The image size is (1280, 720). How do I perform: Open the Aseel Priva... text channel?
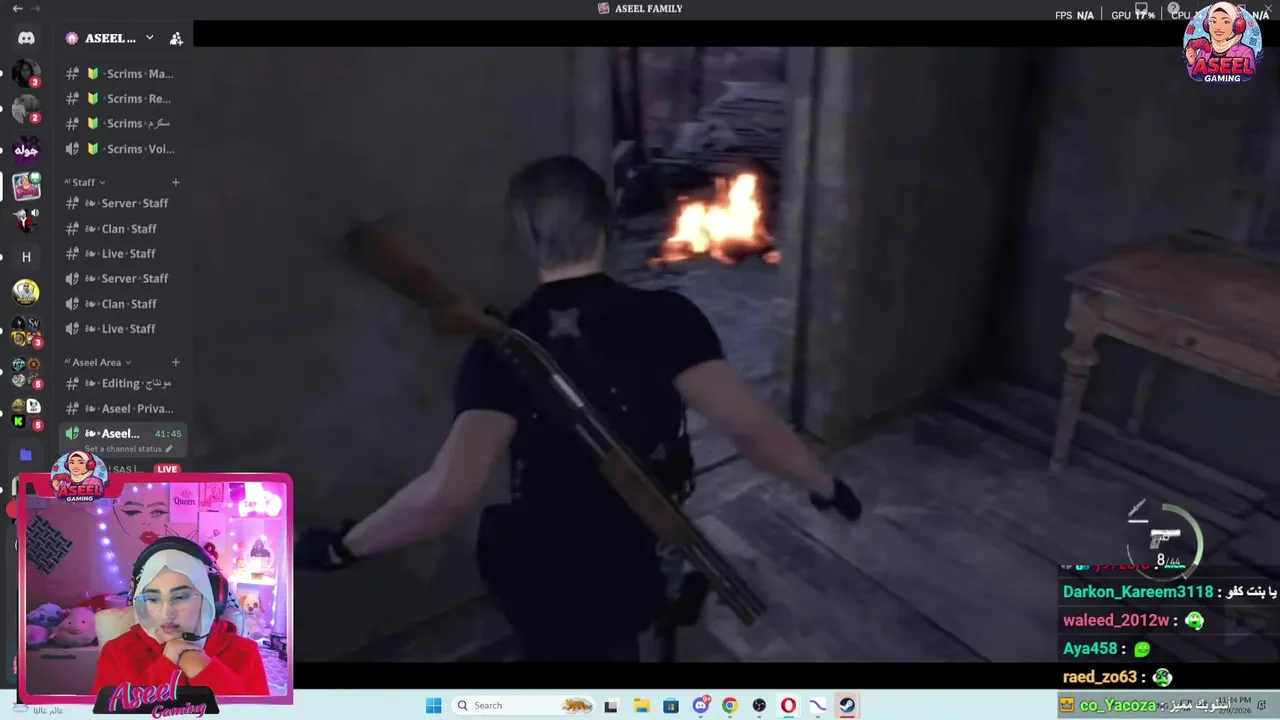click(x=120, y=408)
